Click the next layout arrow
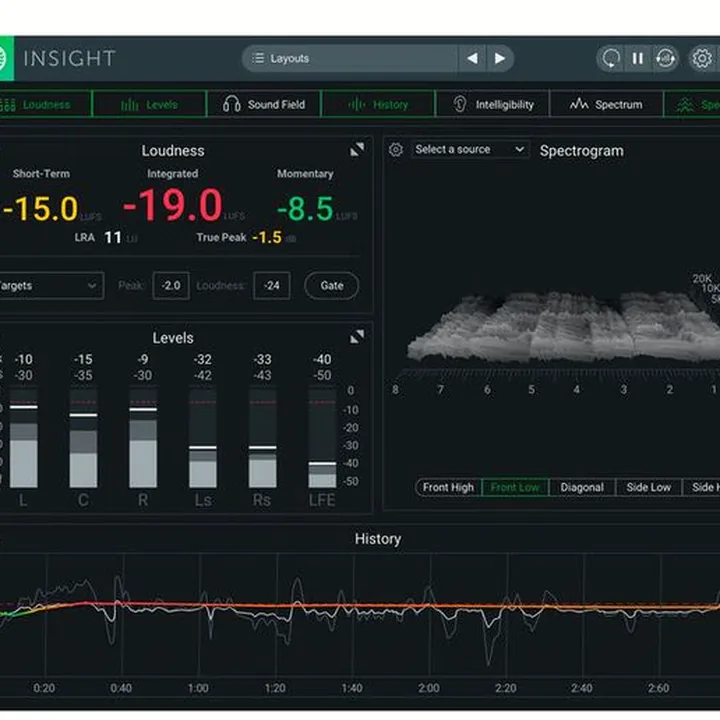The image size is (720, 720). pos(500,58)
